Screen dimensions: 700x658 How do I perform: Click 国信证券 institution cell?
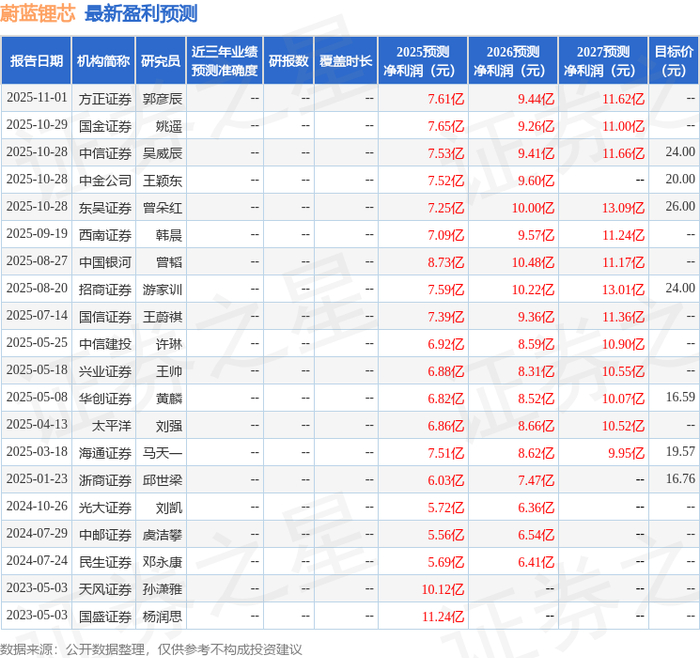[x=105, y=317]
